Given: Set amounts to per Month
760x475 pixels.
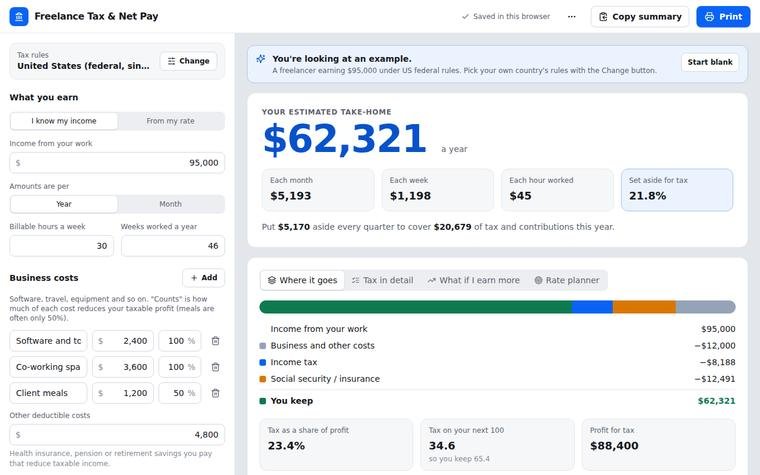Looking at the screenshot, I should click(x=171, y=204).
